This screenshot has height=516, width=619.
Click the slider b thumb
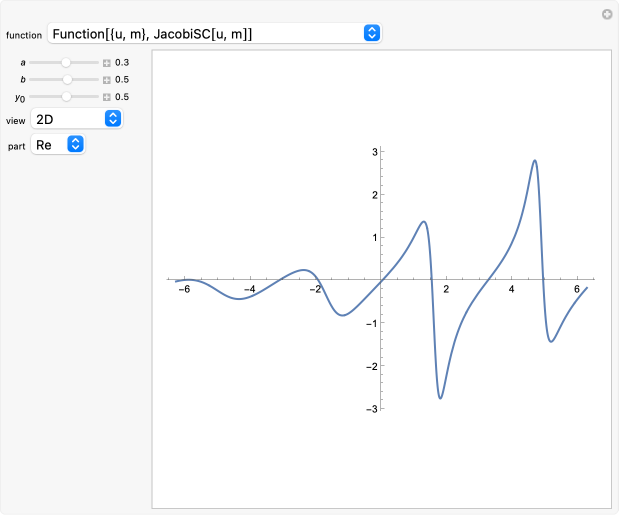point(68,79)
